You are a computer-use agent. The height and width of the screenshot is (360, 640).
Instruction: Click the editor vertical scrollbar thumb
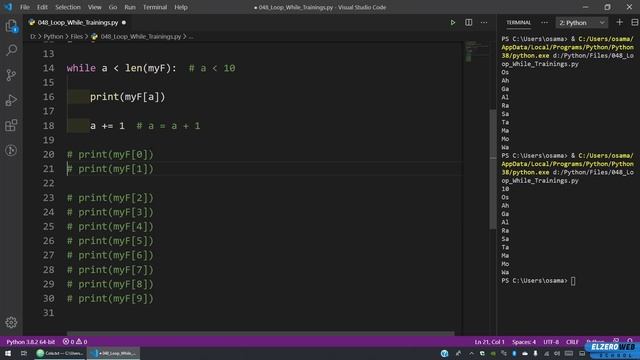point(493,169)
